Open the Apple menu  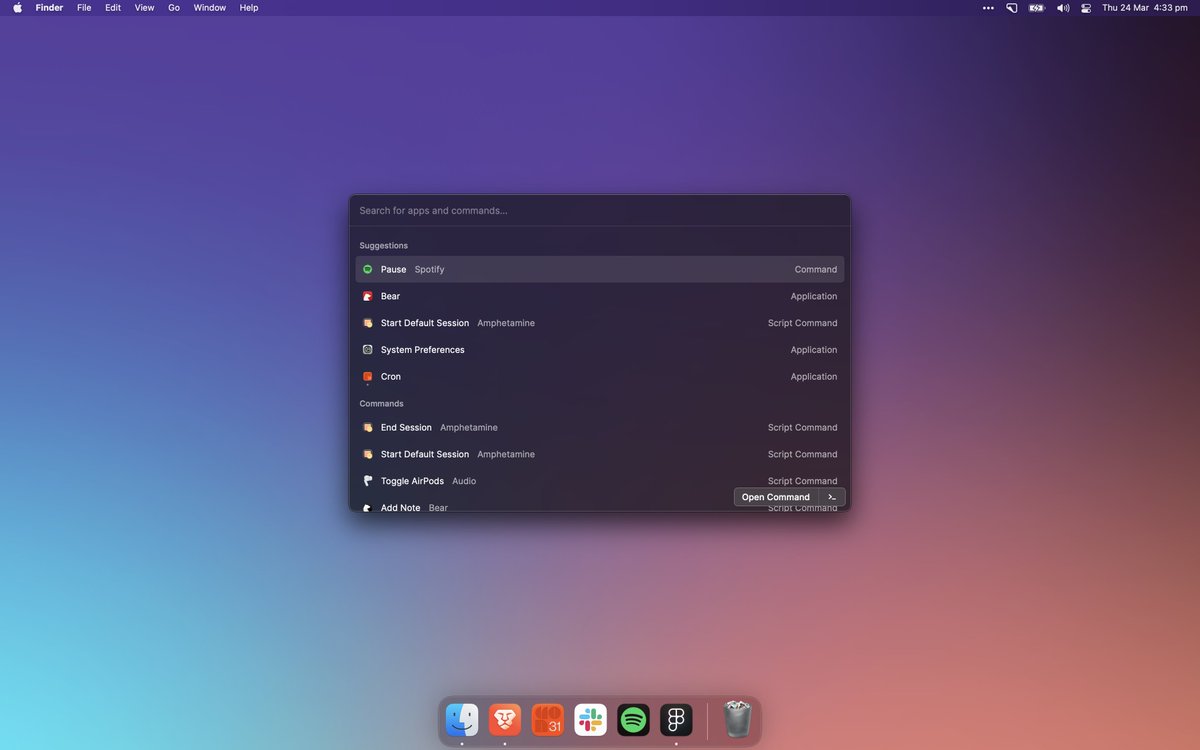pos(17,7)
